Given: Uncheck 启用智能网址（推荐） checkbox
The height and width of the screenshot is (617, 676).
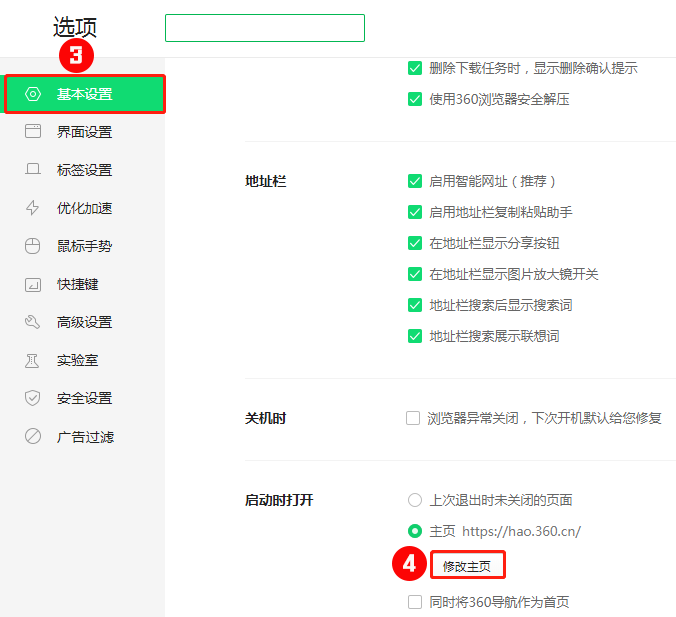Looking at the screenshot, I should click(414, 181).
